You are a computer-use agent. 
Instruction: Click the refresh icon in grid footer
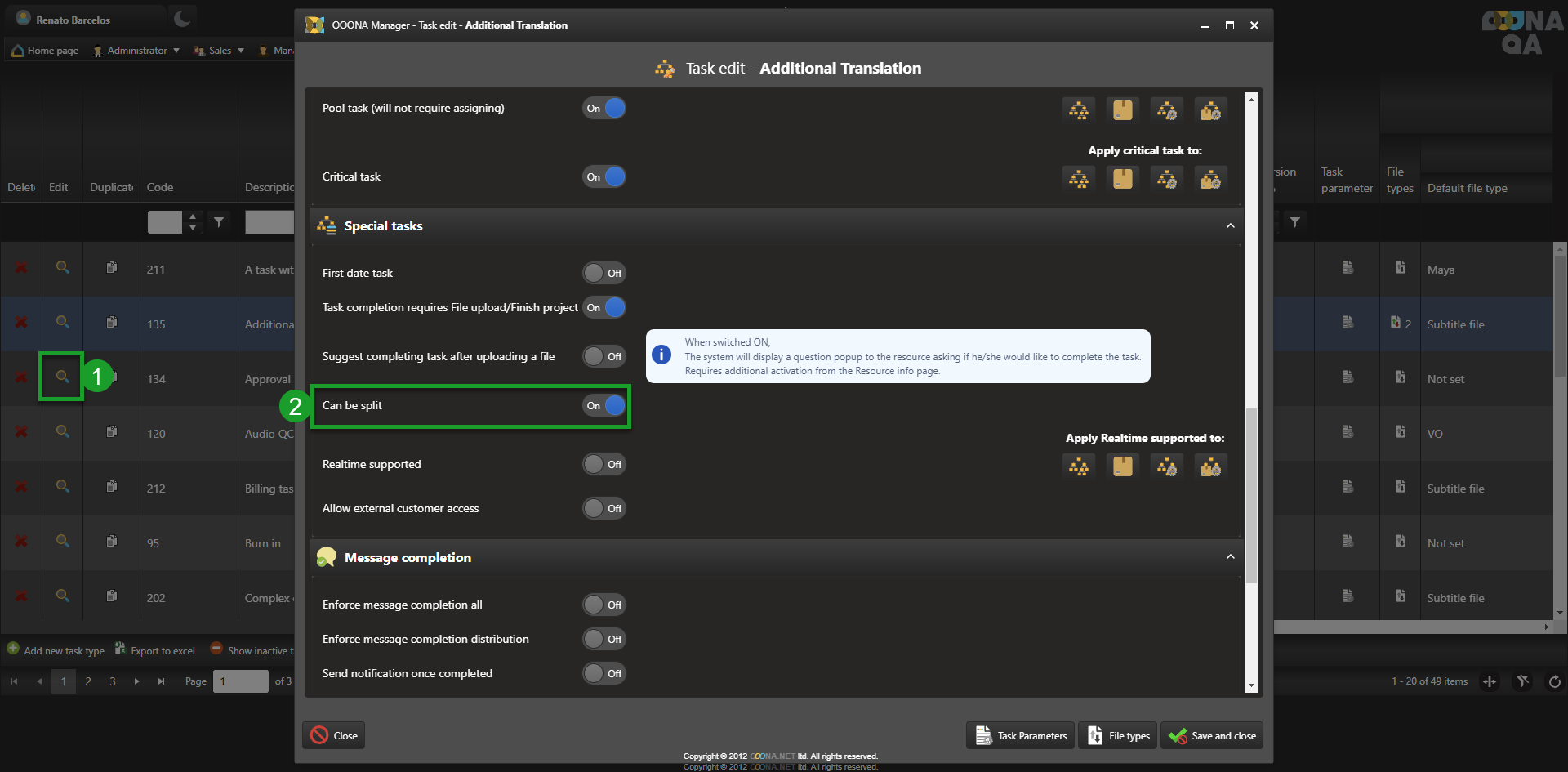point(1554,681)
